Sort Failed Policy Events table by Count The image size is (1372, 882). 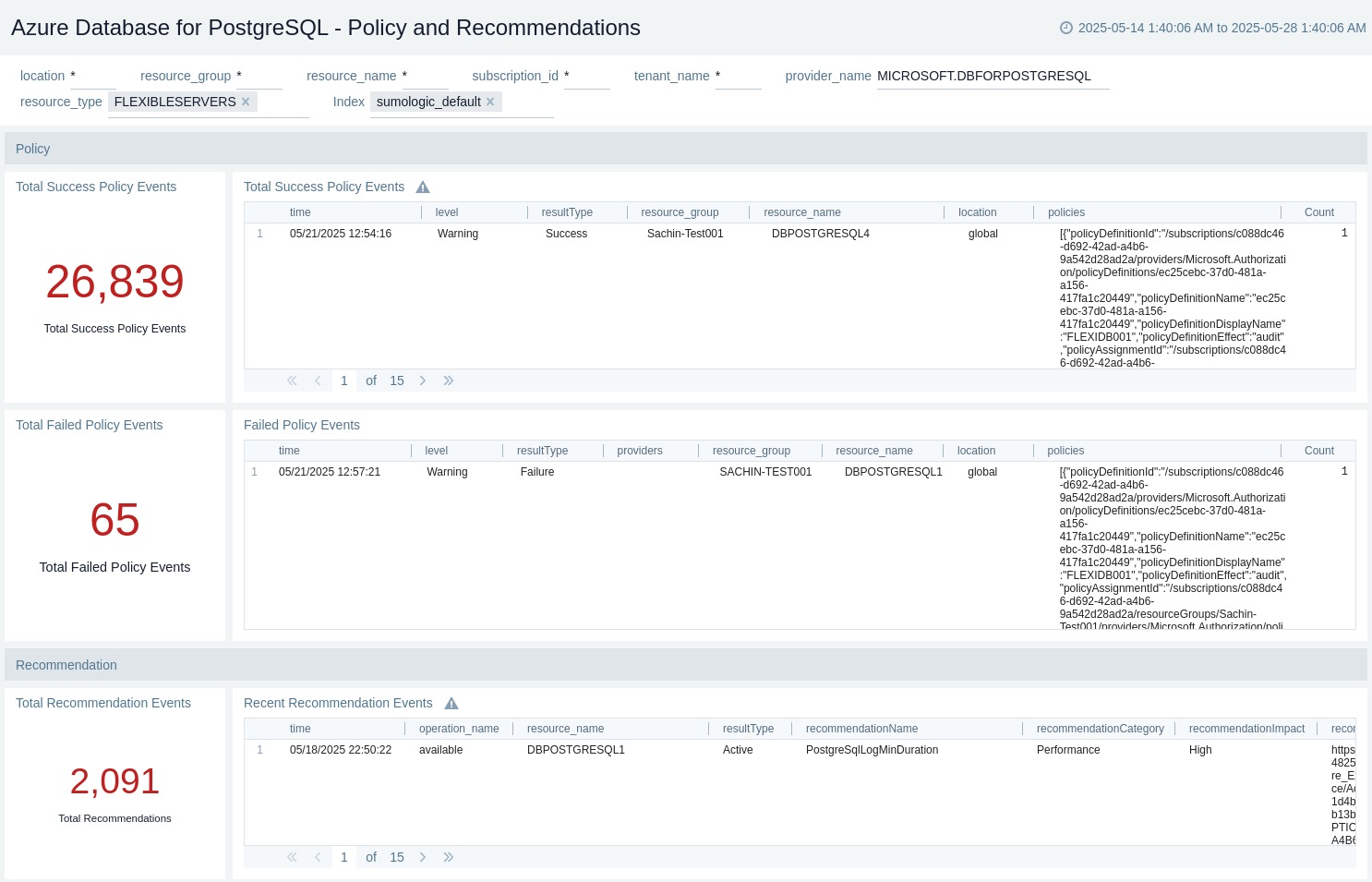pos(1319,451)
